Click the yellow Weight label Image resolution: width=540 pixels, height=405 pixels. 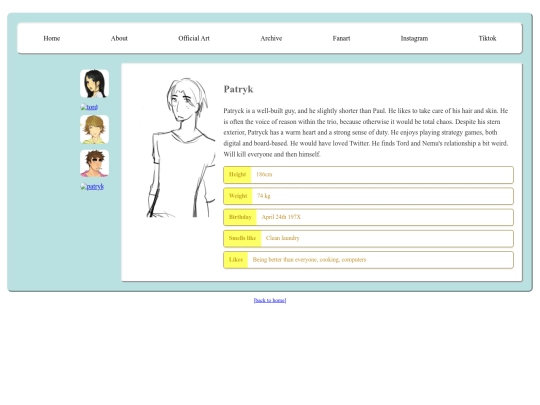tap(238, 196)
